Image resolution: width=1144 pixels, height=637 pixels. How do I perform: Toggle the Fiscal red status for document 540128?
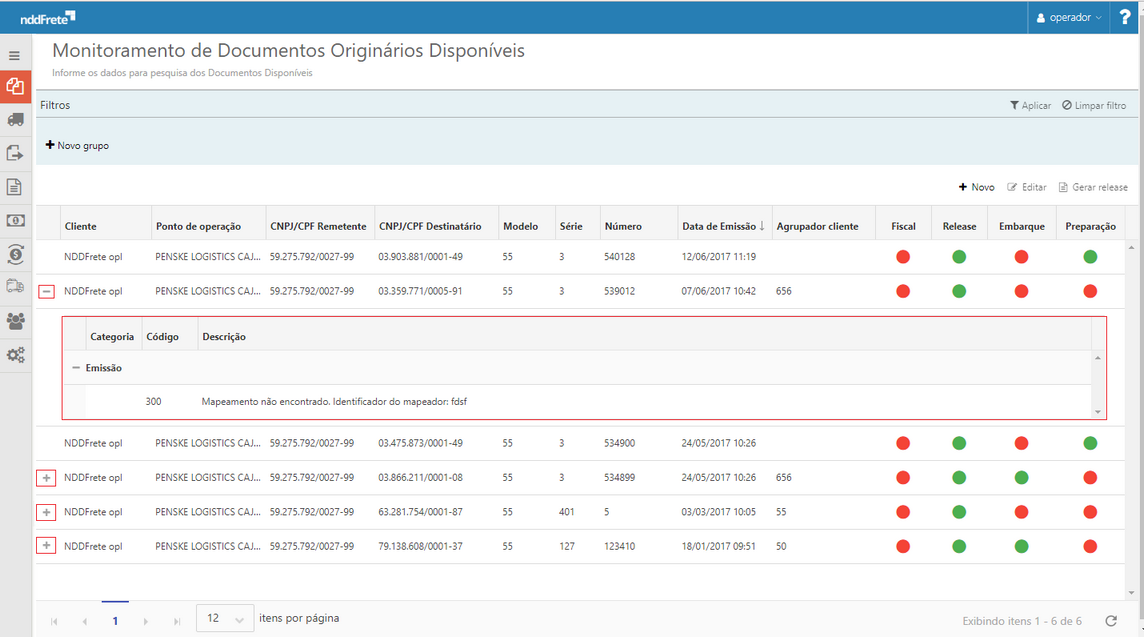(903, 256)
